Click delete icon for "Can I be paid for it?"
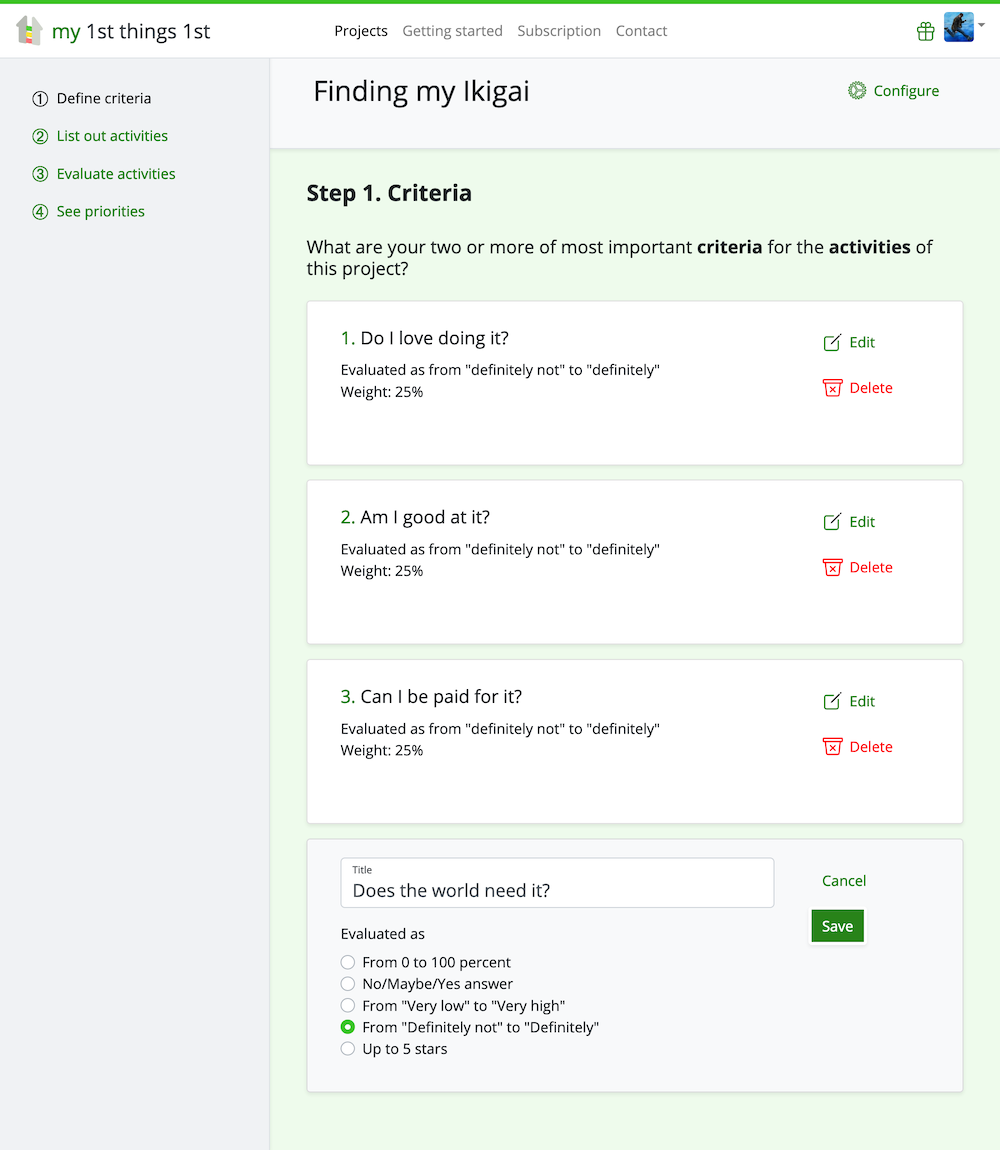The width and height of the screenshot is (1000, 1150). 832,747
